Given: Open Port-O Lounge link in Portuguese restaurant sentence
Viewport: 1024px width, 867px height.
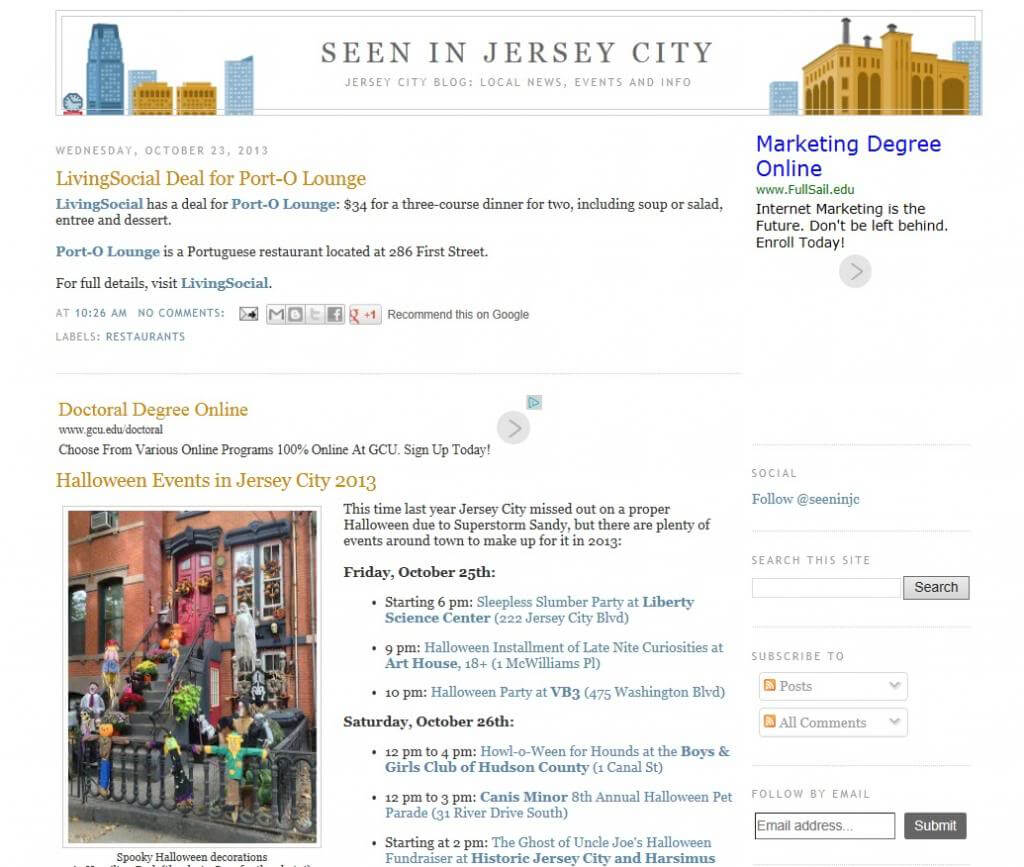Looking at the screenshot, I should 107,252.
